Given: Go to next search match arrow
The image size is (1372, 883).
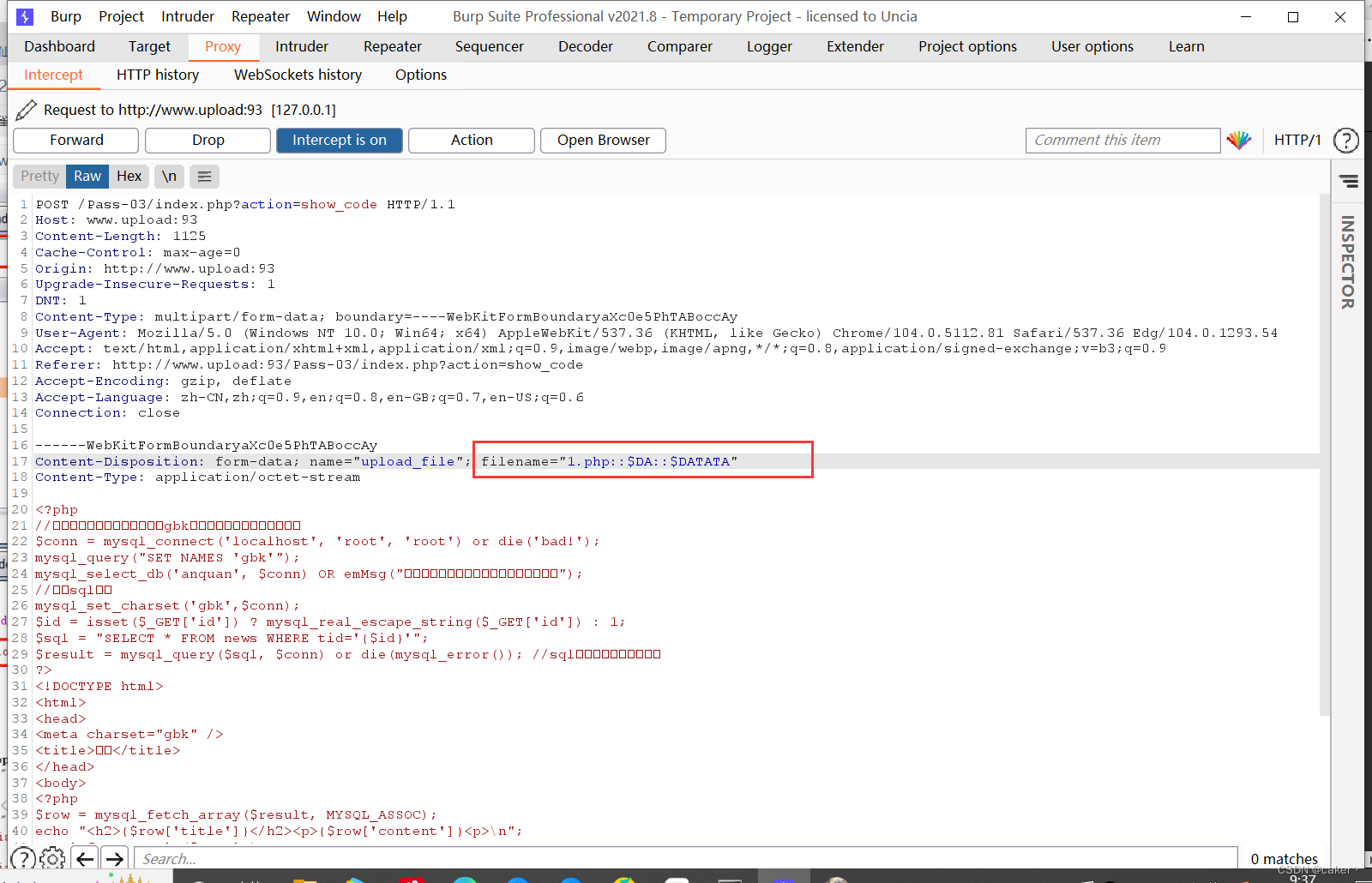Looking at the screenshot, I should [x=114, y=858].
